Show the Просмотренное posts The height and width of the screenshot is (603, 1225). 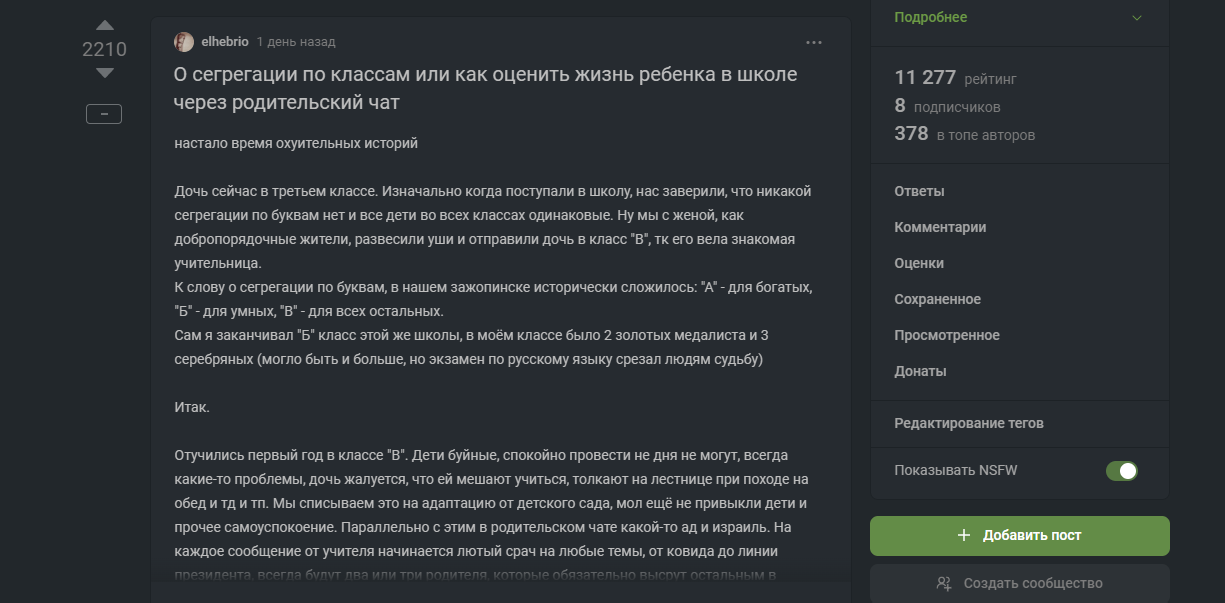tap(946, 335)
